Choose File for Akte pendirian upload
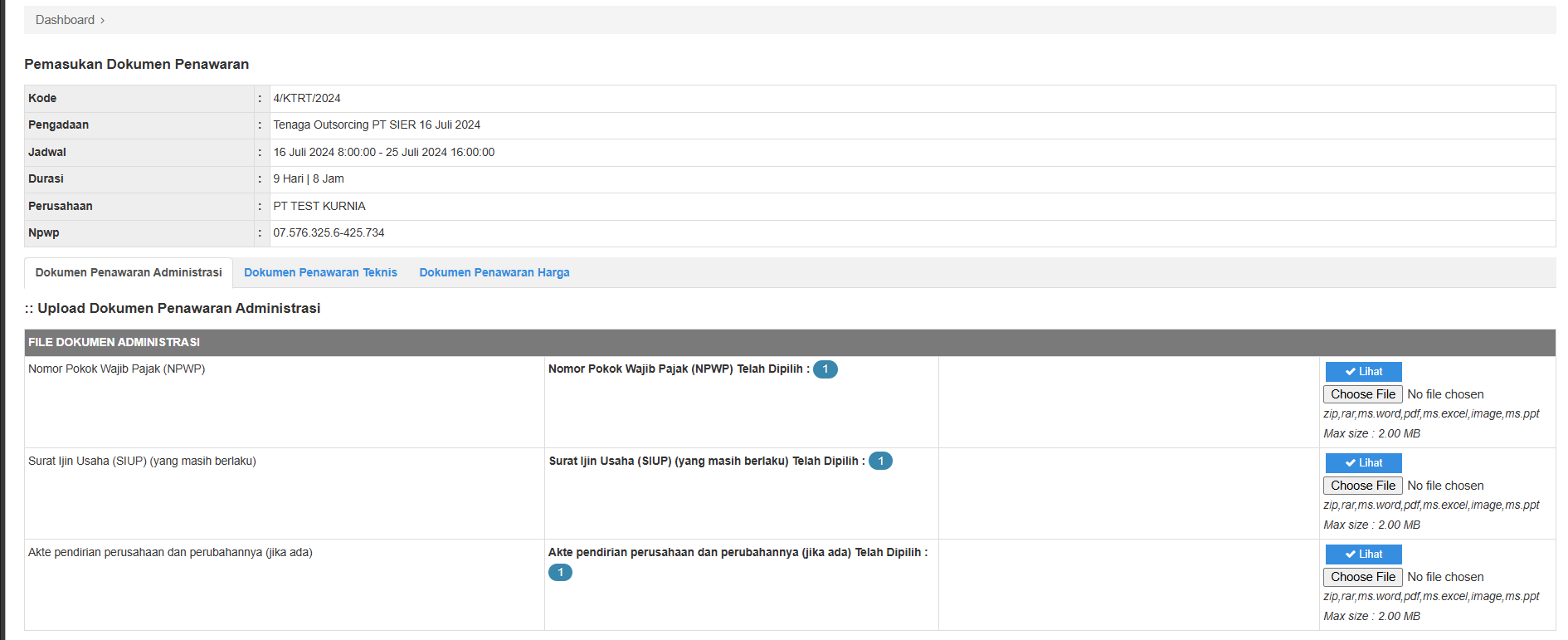The image size is (1568, 640). click(x=1362, y=577)
